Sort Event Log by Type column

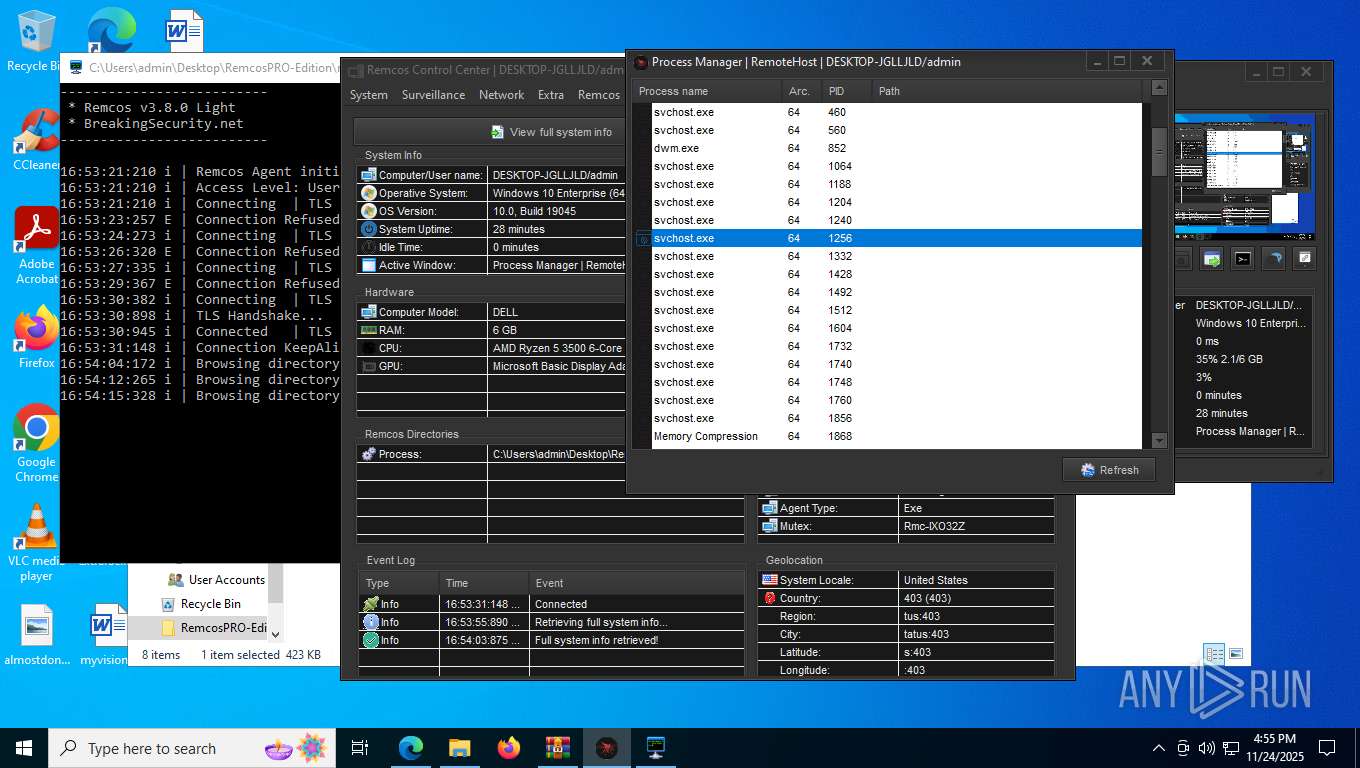point(399,583)
